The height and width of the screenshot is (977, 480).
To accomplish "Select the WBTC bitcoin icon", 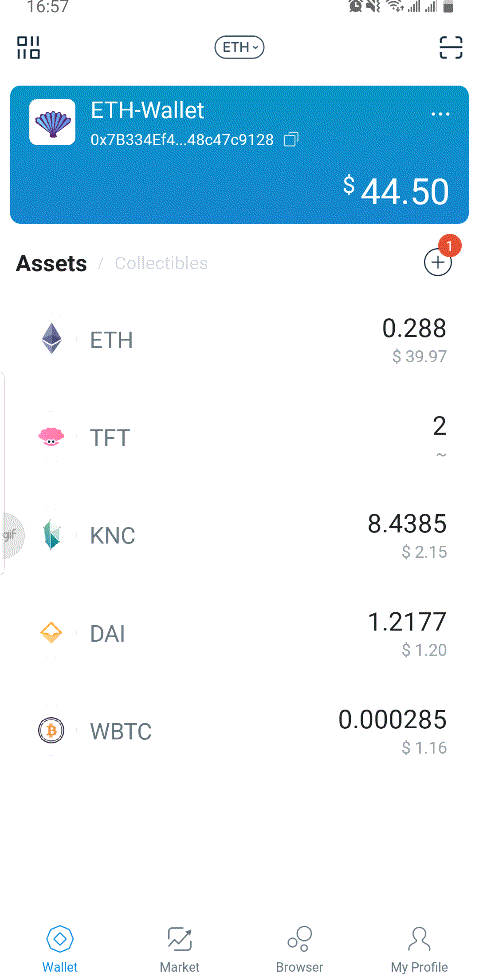I will pos(51,730).
